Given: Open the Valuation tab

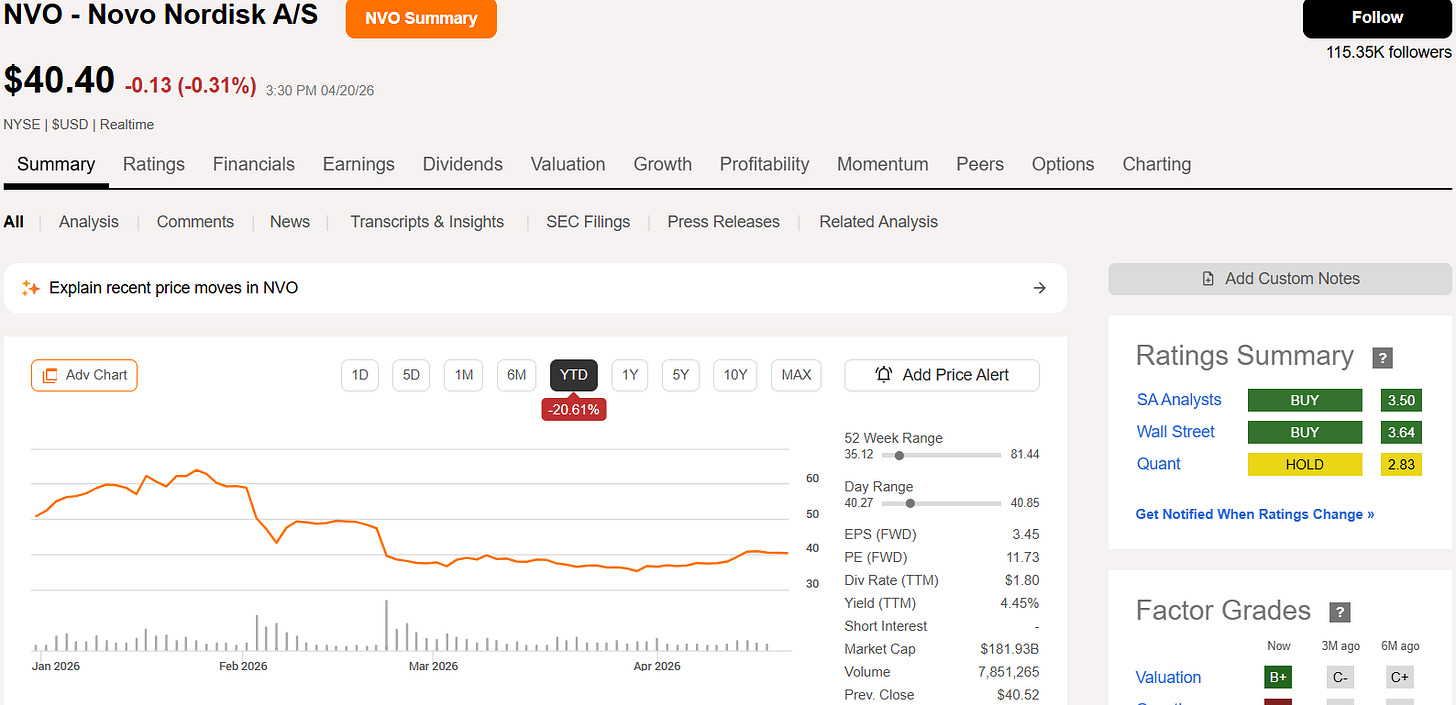Looking at the screenshot, I should click(x=568, y=164).
